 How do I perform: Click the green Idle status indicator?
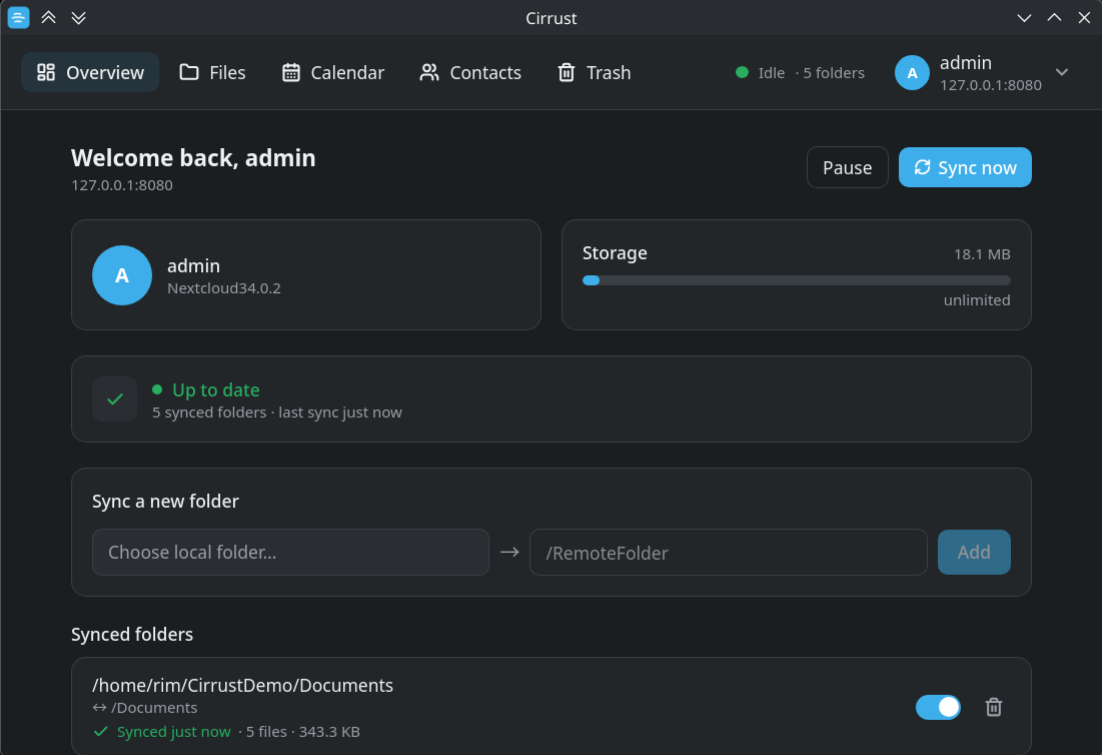[741, 72]
